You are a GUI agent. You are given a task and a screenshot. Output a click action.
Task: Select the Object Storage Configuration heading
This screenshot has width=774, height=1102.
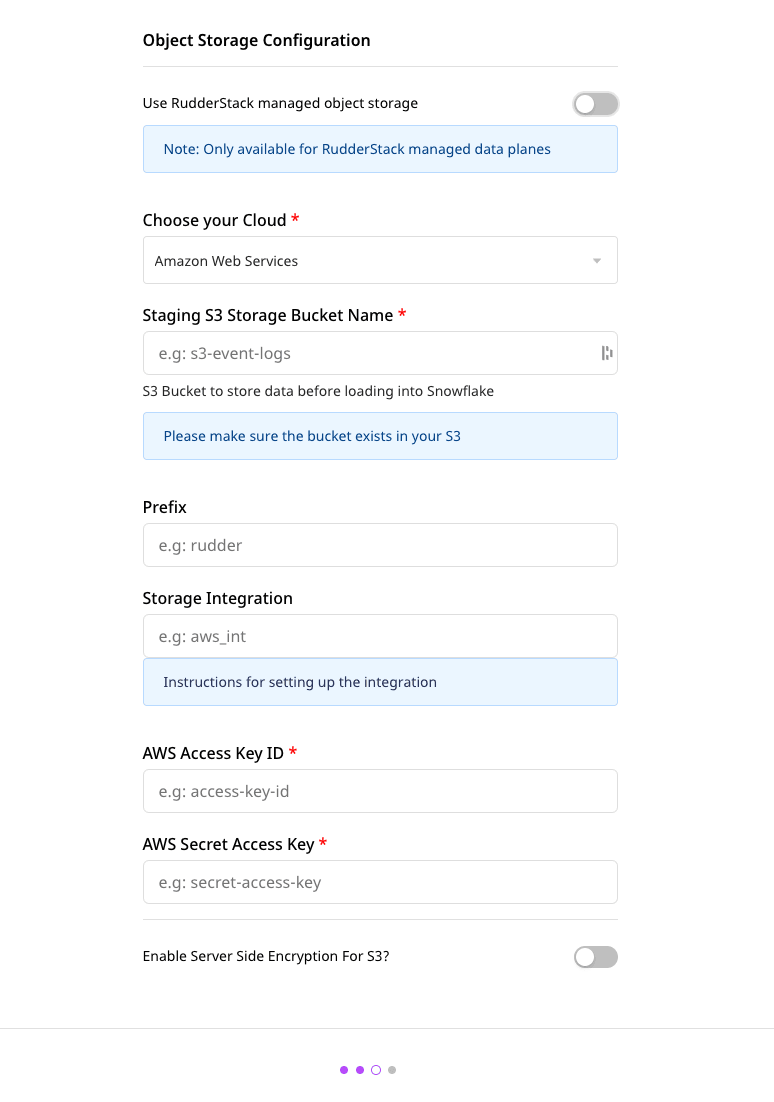tap(257, 40)
